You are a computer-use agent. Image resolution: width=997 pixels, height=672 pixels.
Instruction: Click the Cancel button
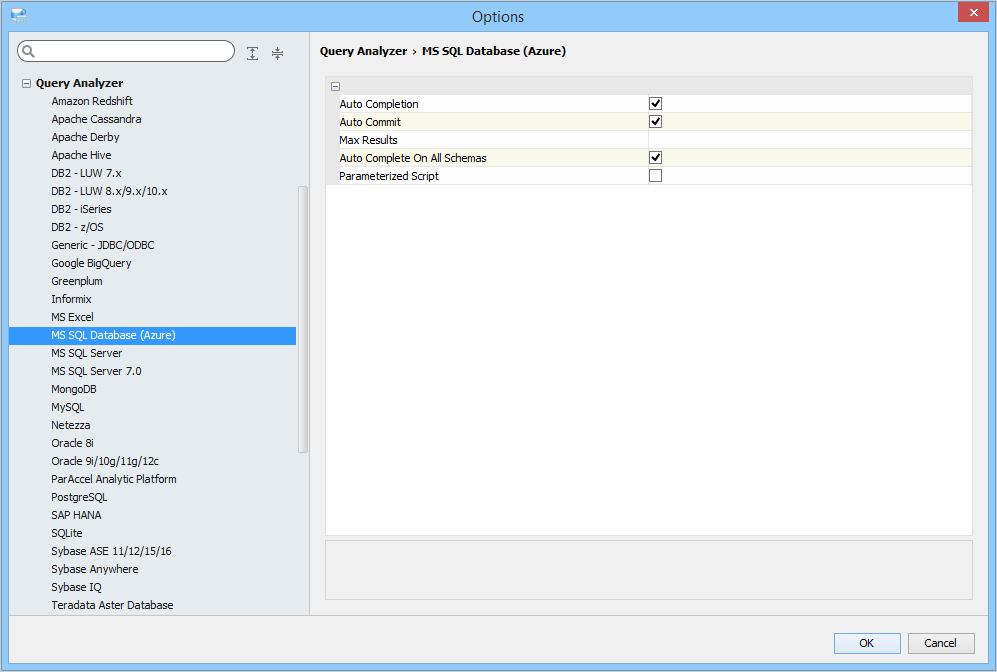tap(940, 643)
